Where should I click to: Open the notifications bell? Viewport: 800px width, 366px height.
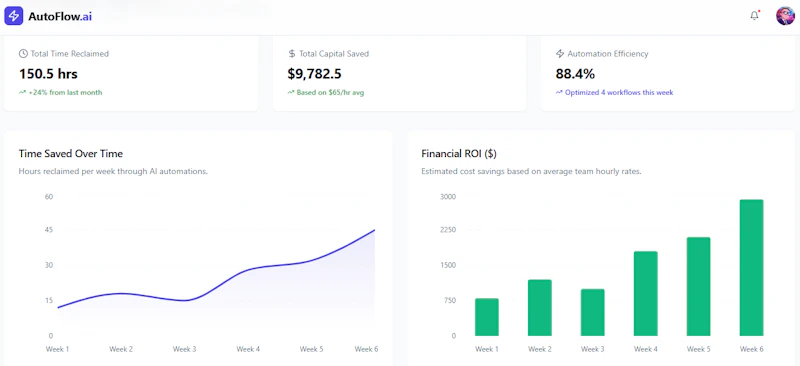point(755,16)
